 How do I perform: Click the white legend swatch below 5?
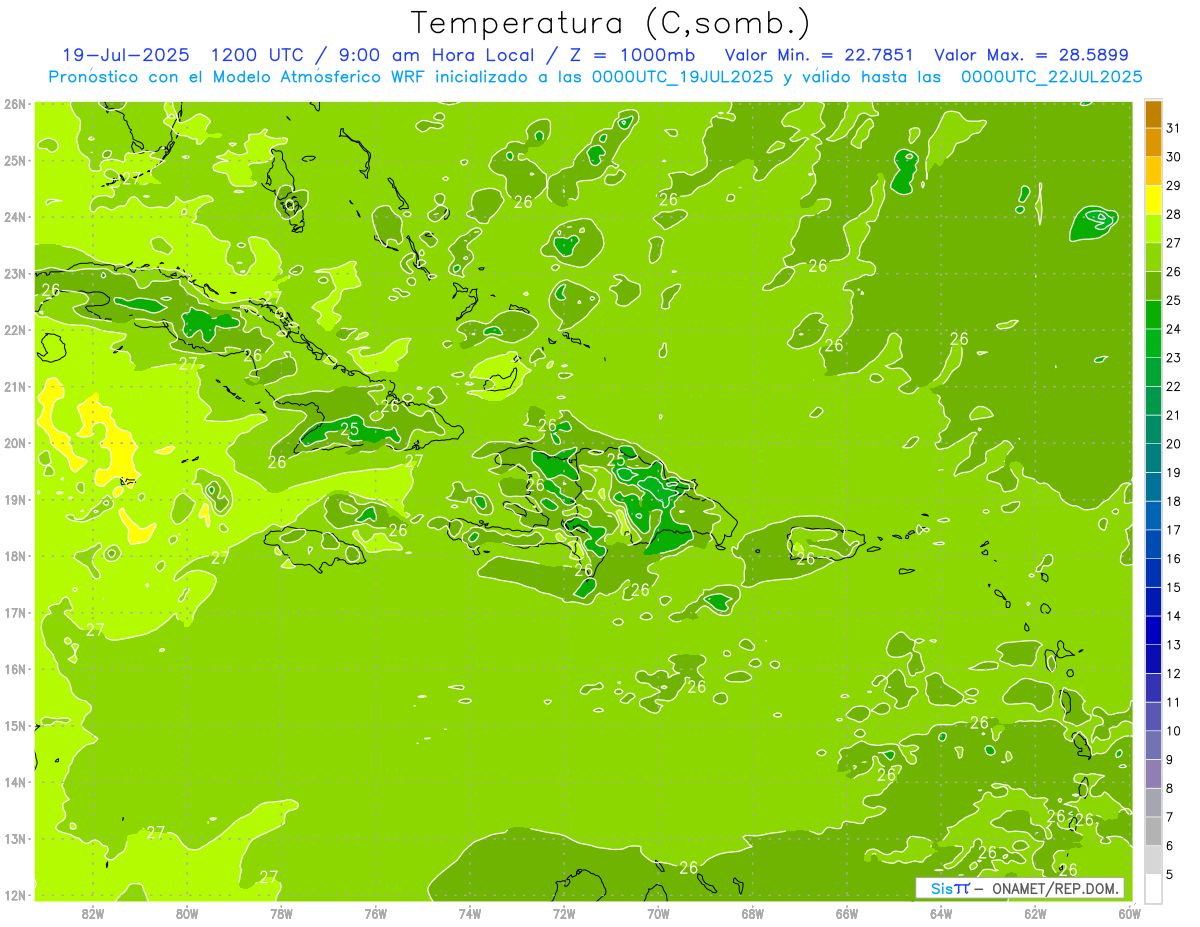[1154, 889]
